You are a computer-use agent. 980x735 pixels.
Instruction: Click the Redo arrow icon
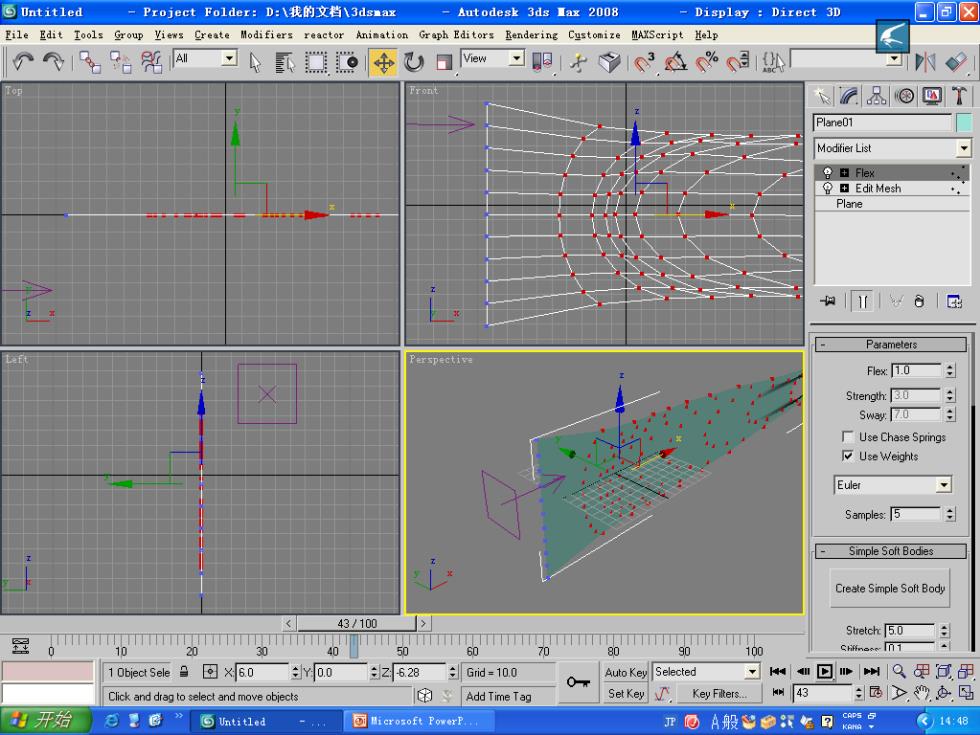click(x=53, y=61)
